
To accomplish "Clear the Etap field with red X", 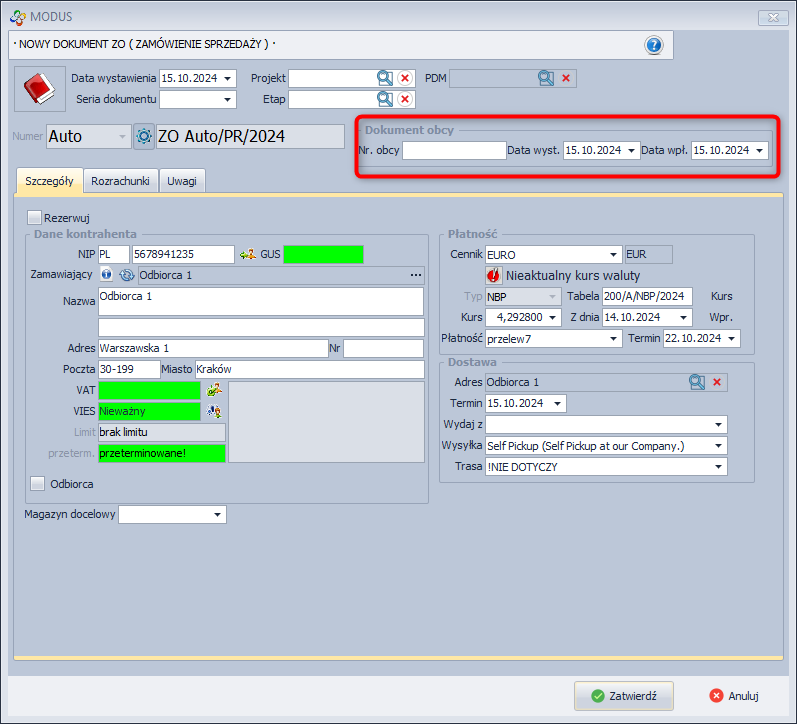I will pyautogui.click(x=405, y=99).
